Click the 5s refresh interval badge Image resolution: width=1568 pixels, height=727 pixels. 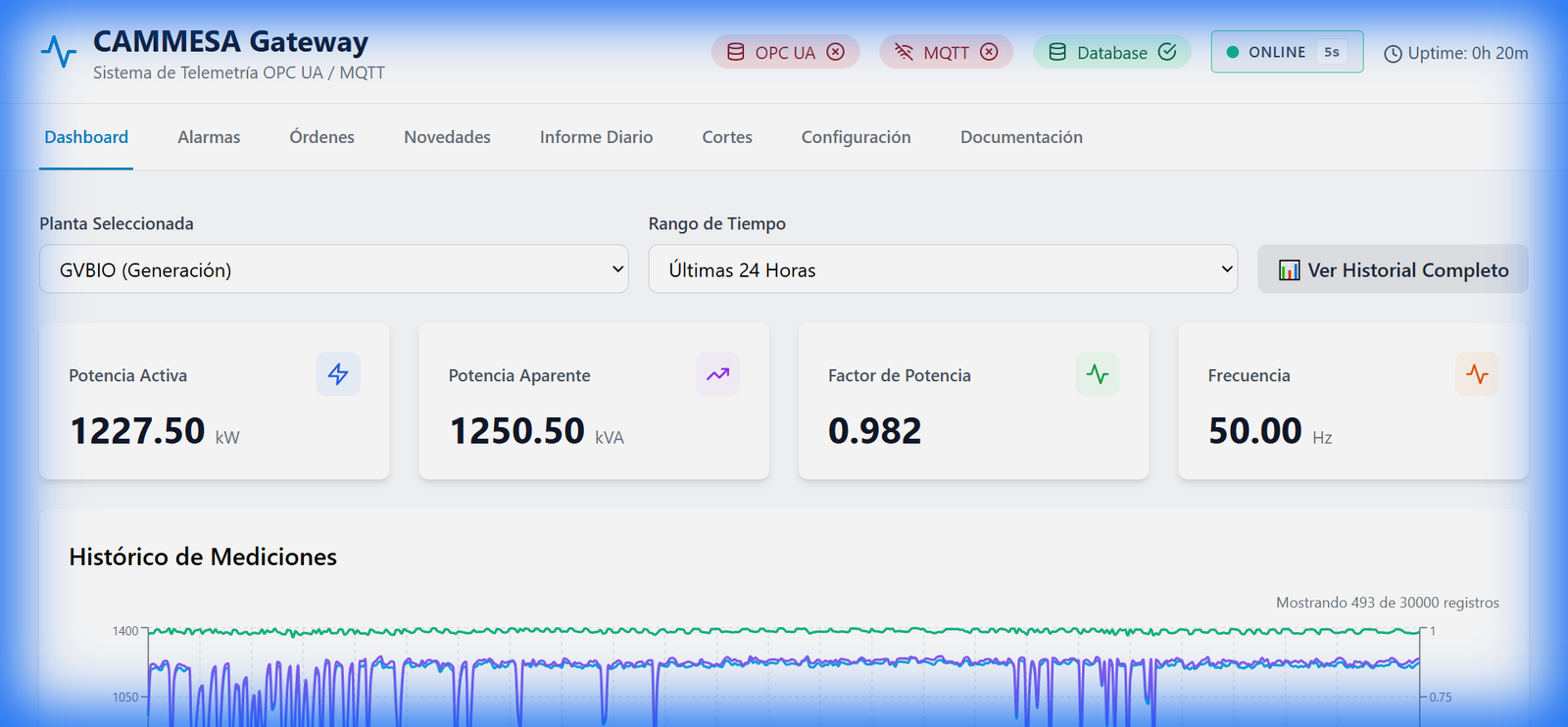(x=1332, y=52)
